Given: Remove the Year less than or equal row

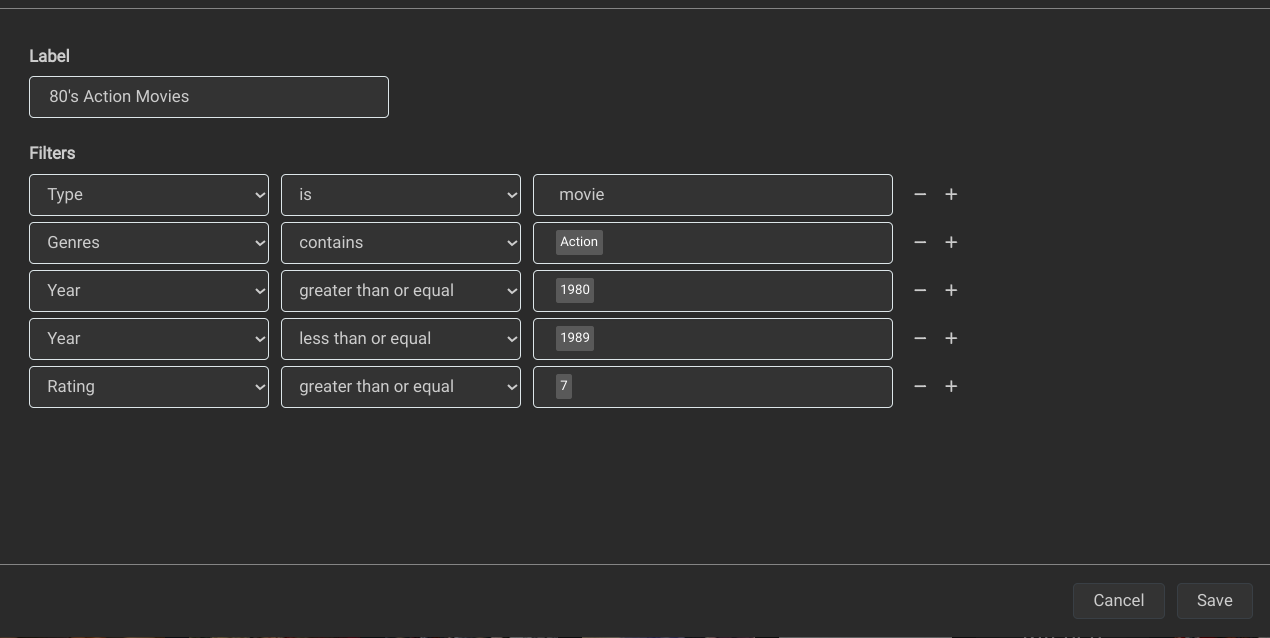Looking at the screenshot, I should tap(920, 338).
